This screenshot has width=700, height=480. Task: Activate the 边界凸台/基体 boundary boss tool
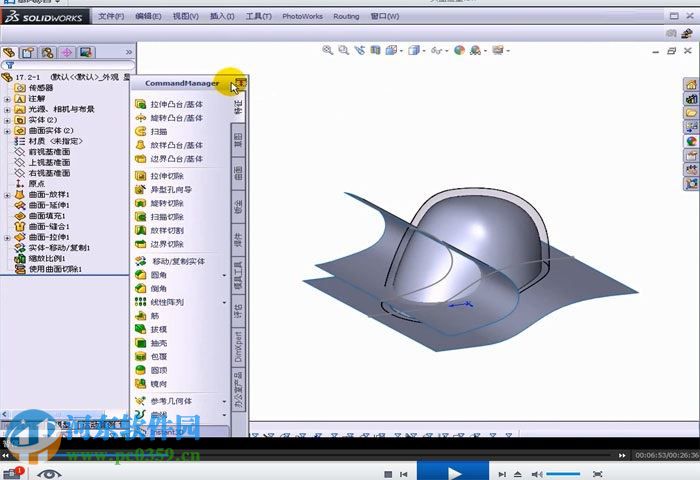pos(169,159)
